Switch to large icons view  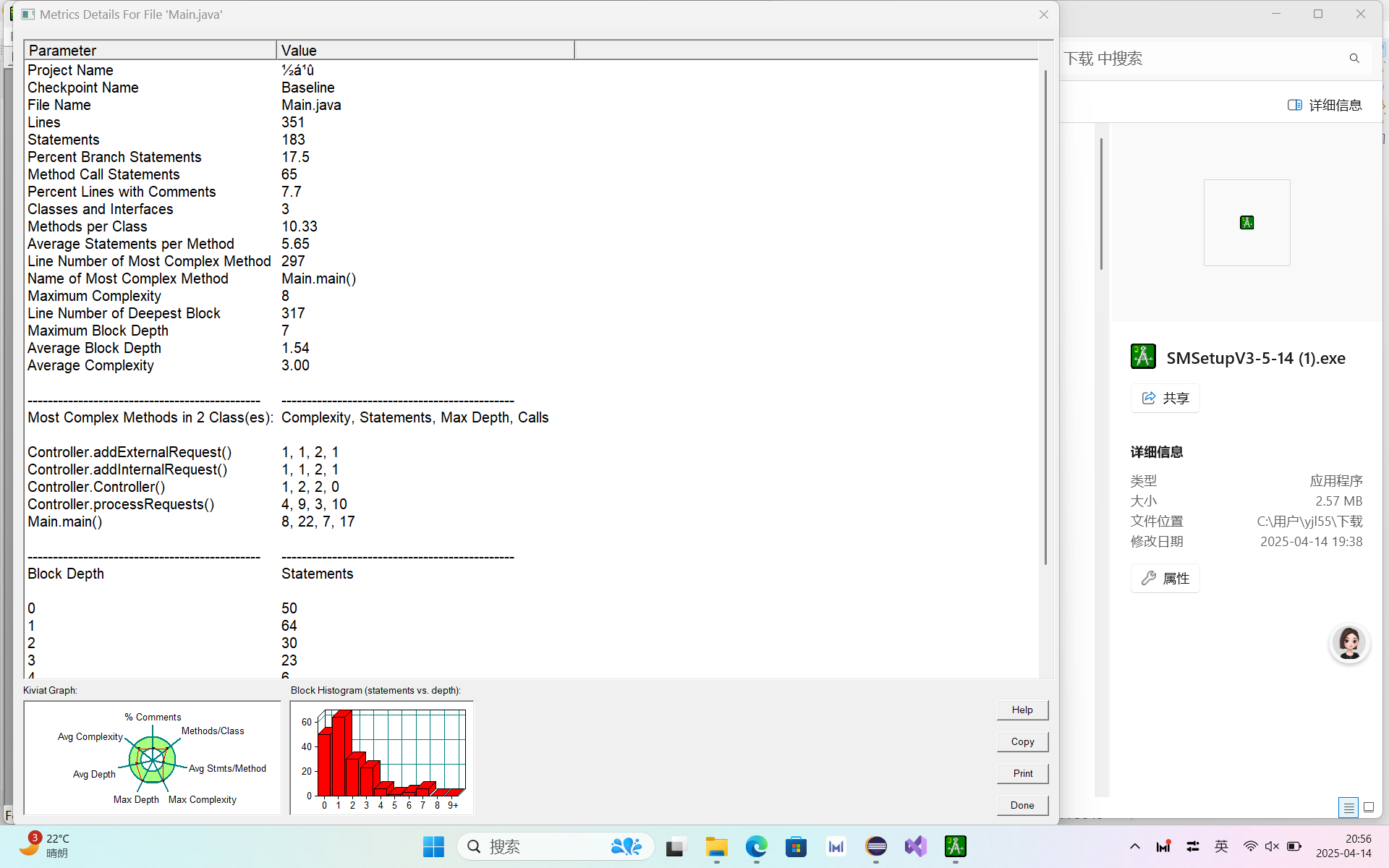(x=1369, y=807)
